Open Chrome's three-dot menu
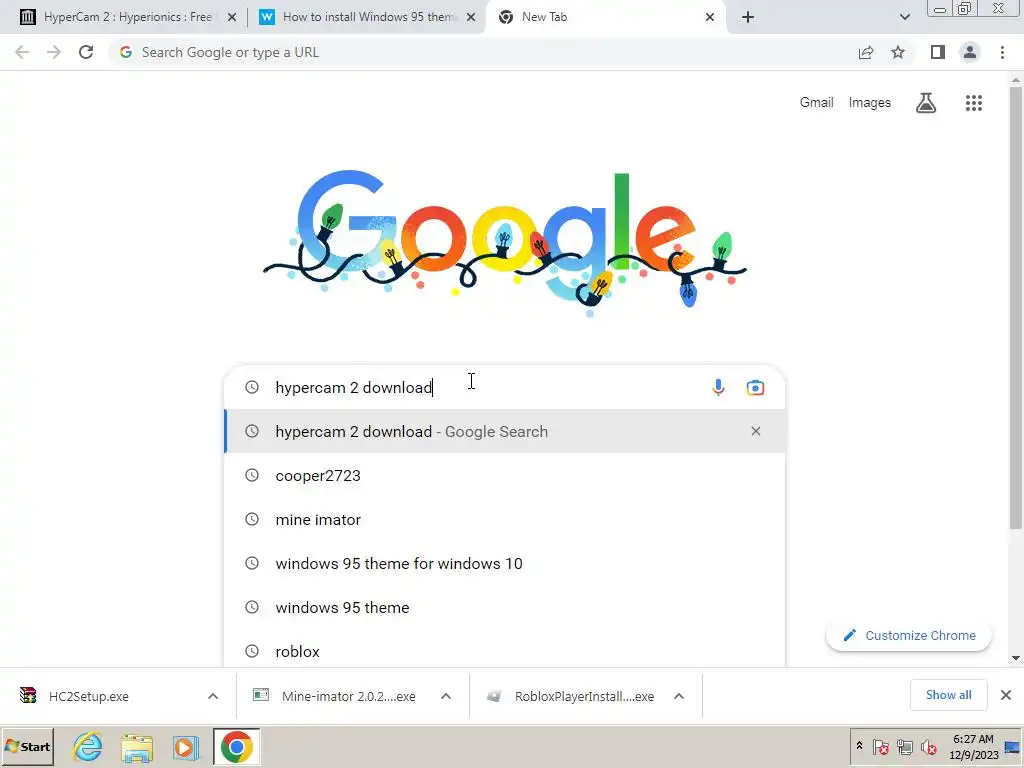This screenshot has width=1024, height=768. [1002, 52]
